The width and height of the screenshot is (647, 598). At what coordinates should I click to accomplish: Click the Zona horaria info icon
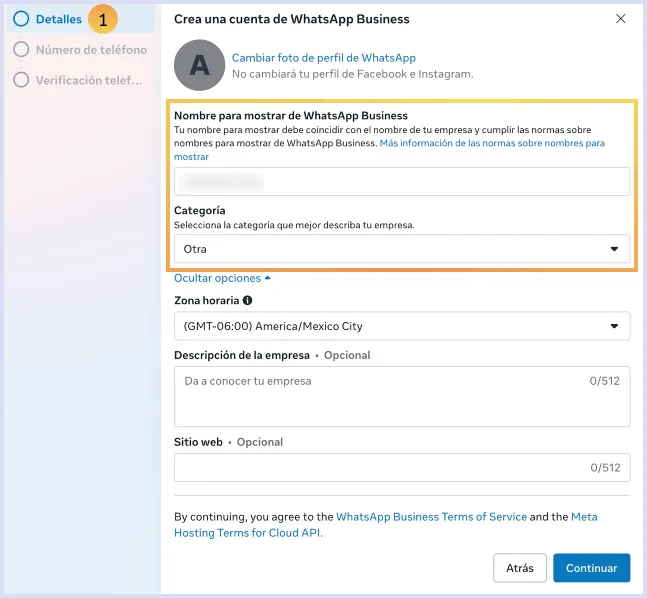pos(247,300)
